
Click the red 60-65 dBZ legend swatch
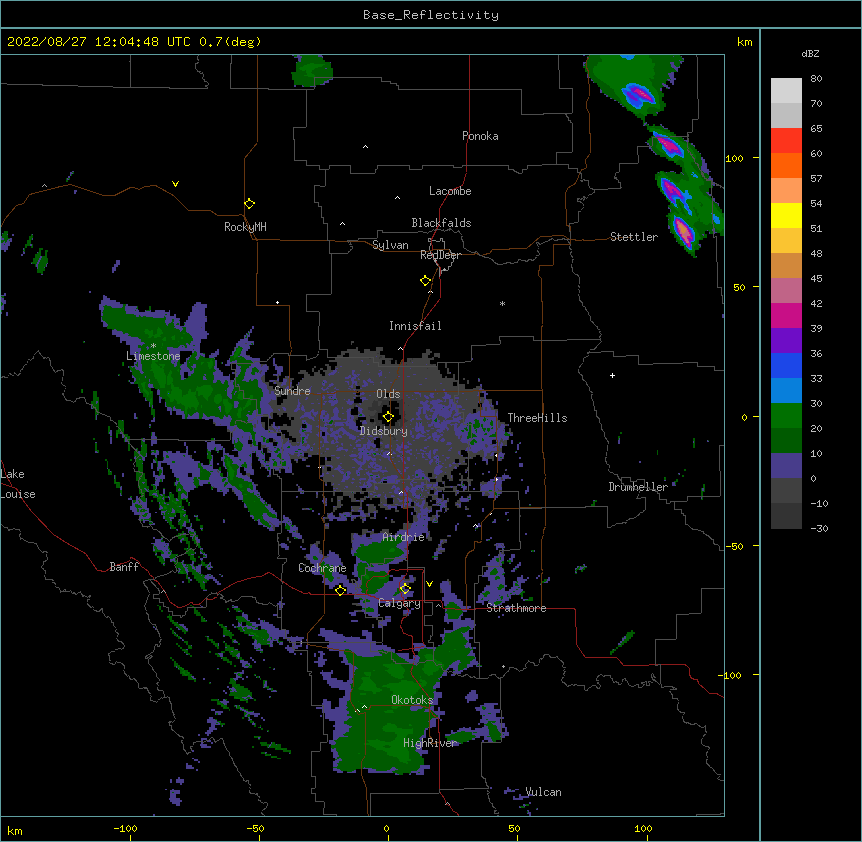786,141
